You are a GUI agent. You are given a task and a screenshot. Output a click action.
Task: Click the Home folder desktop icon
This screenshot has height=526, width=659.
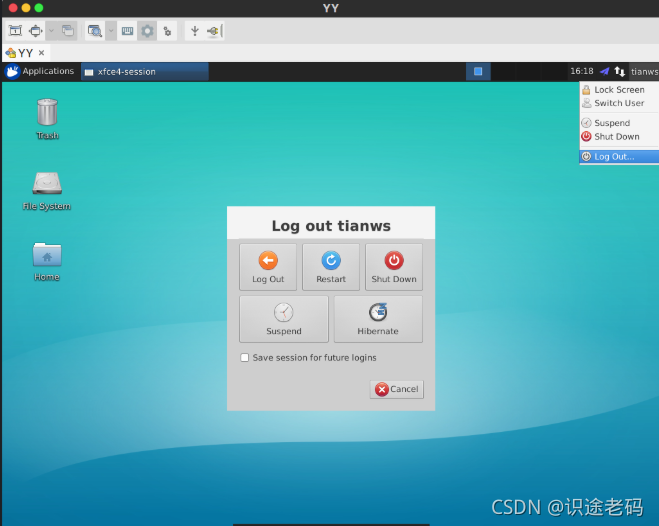point(47,261)
